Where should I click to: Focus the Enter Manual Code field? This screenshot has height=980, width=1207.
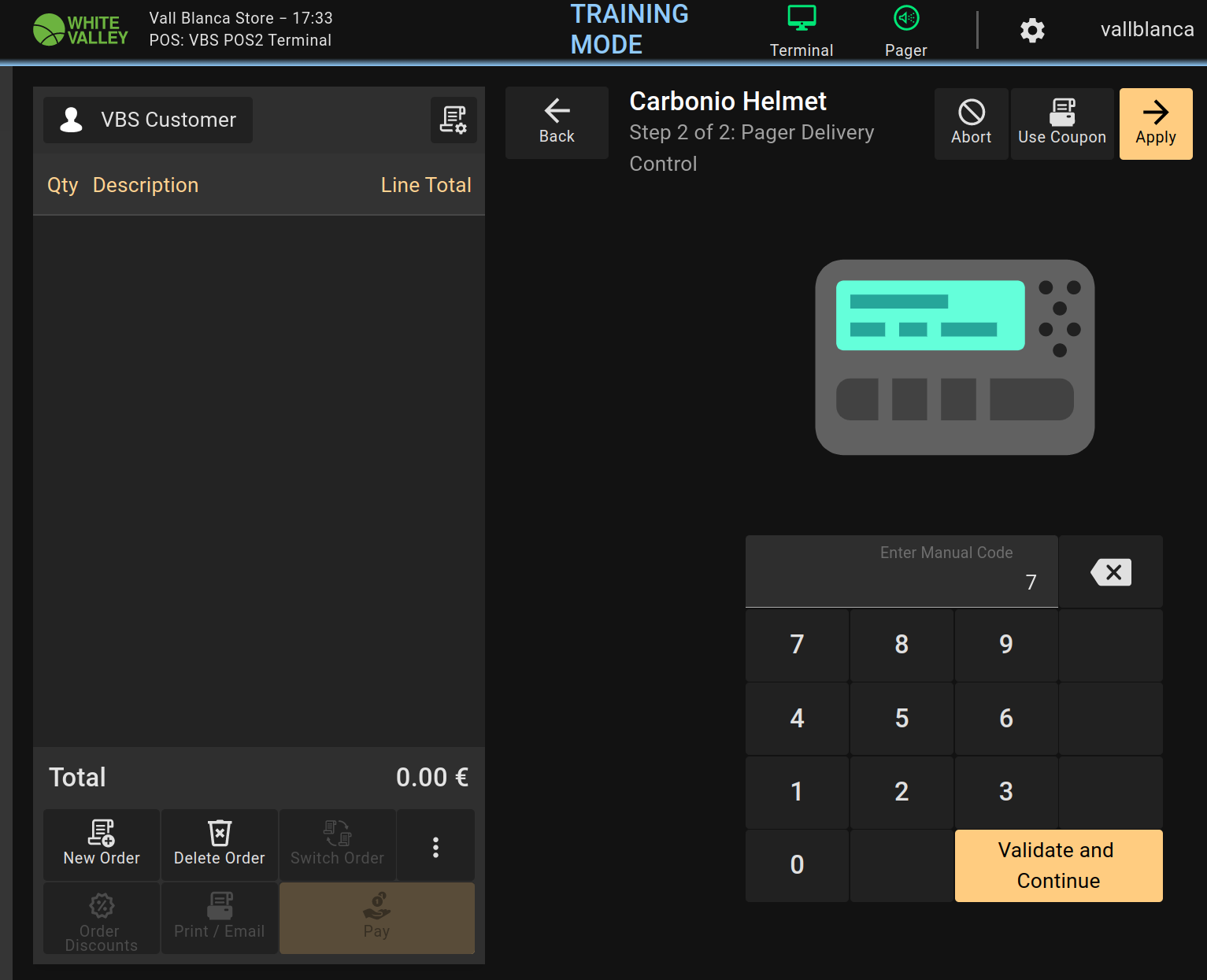tap(902, 571)
